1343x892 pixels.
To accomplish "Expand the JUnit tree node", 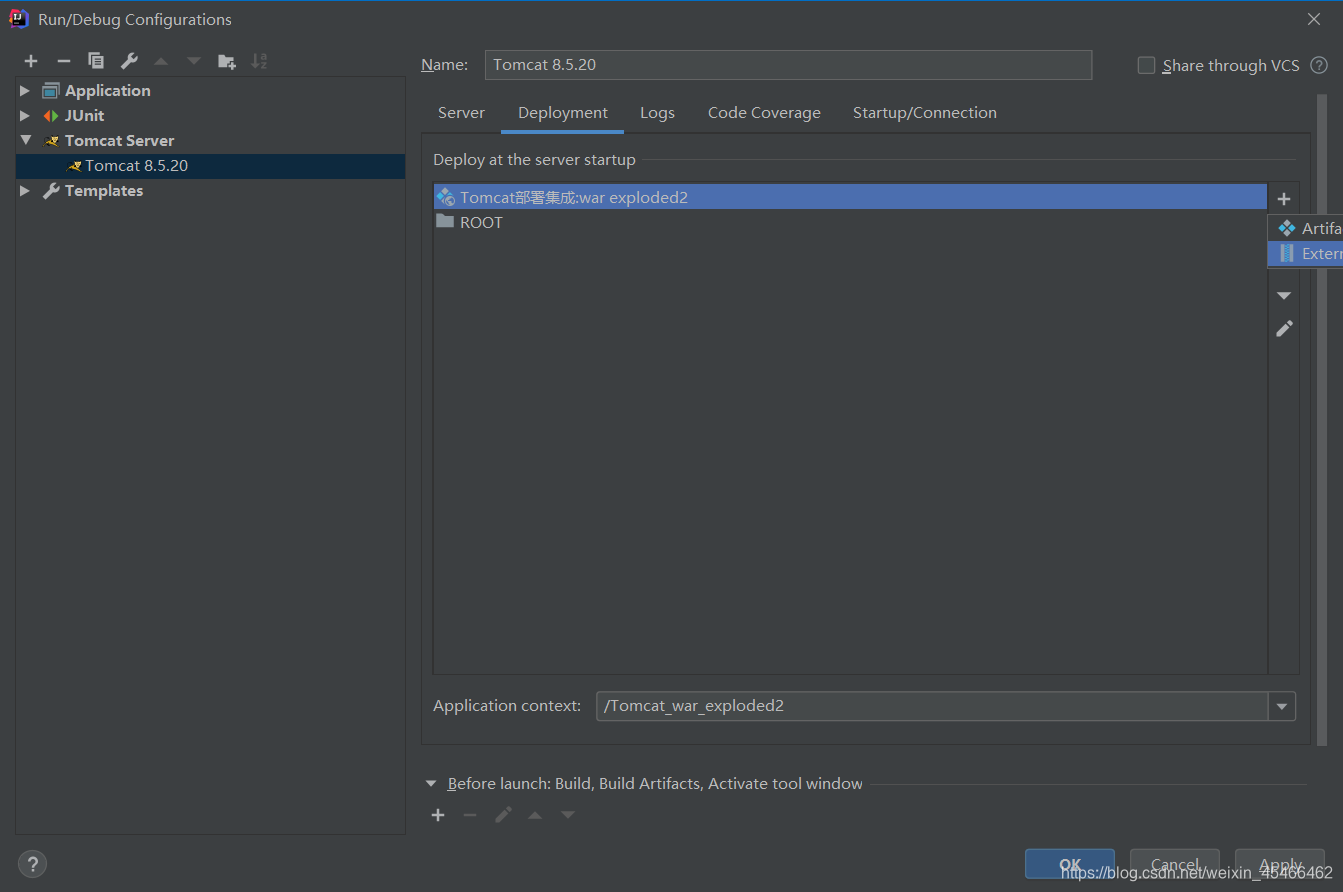I will [x=25, y=115].
